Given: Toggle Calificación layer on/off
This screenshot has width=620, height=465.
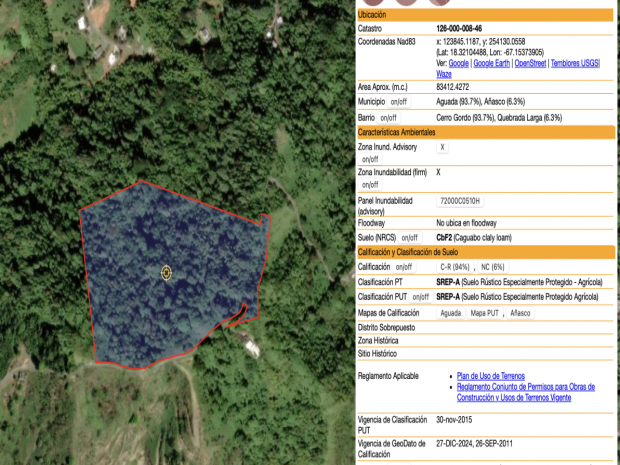Looking at the screenshot, I should point(404,267).
